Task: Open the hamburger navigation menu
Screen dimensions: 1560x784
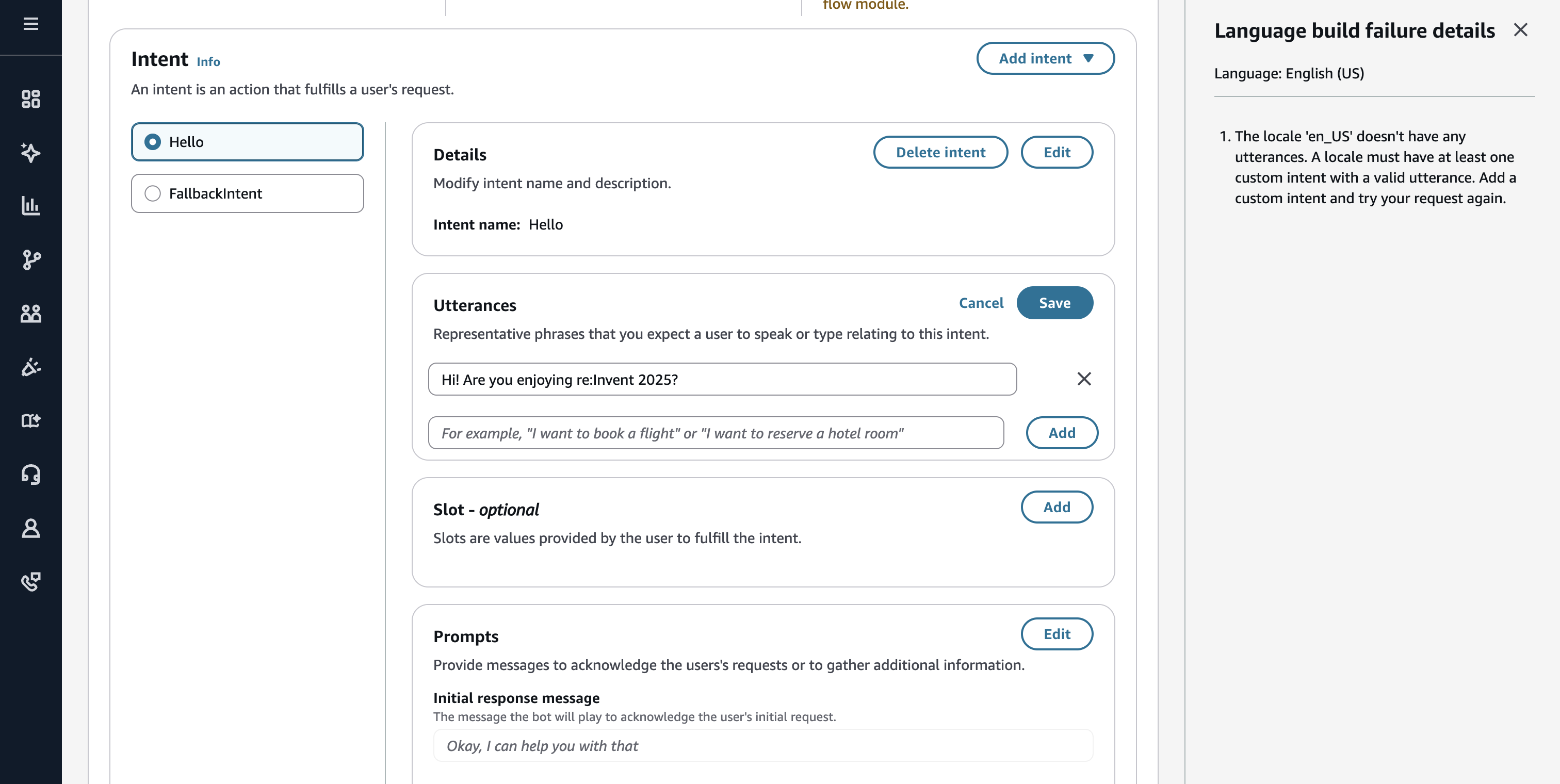Action: 30,24
